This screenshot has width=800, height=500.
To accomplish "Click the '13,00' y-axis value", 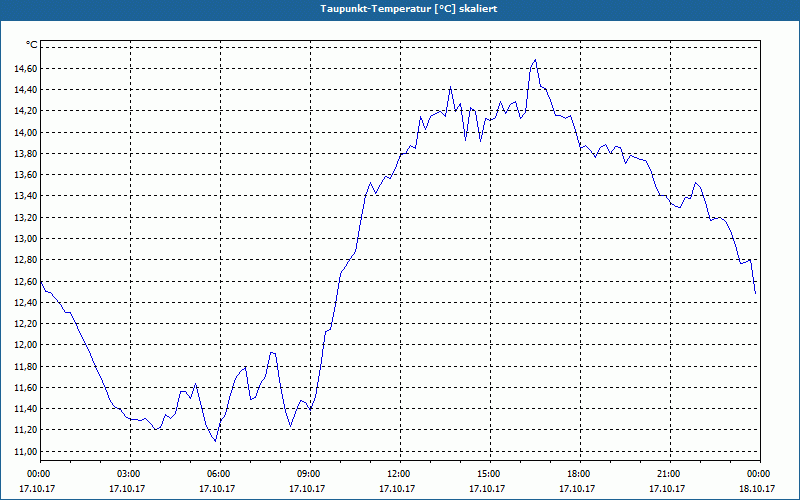I will point(26,239).
